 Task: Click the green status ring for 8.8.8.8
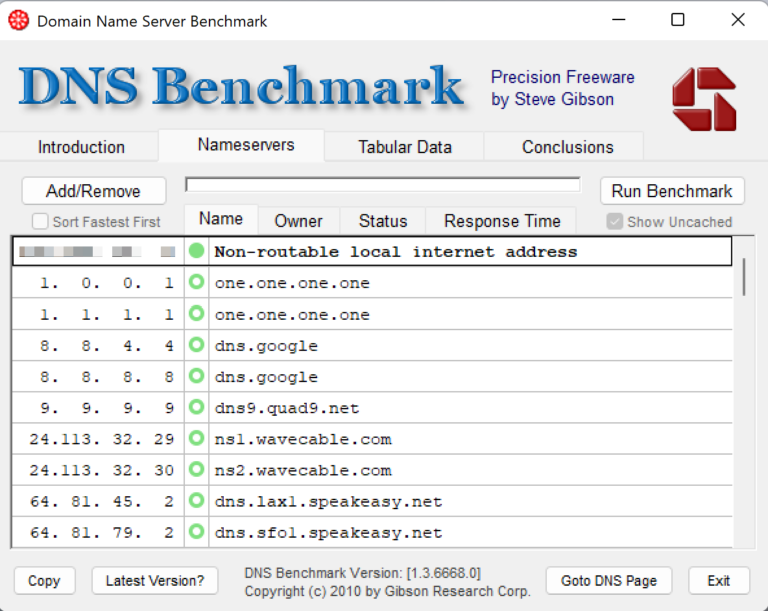point(196,376)
